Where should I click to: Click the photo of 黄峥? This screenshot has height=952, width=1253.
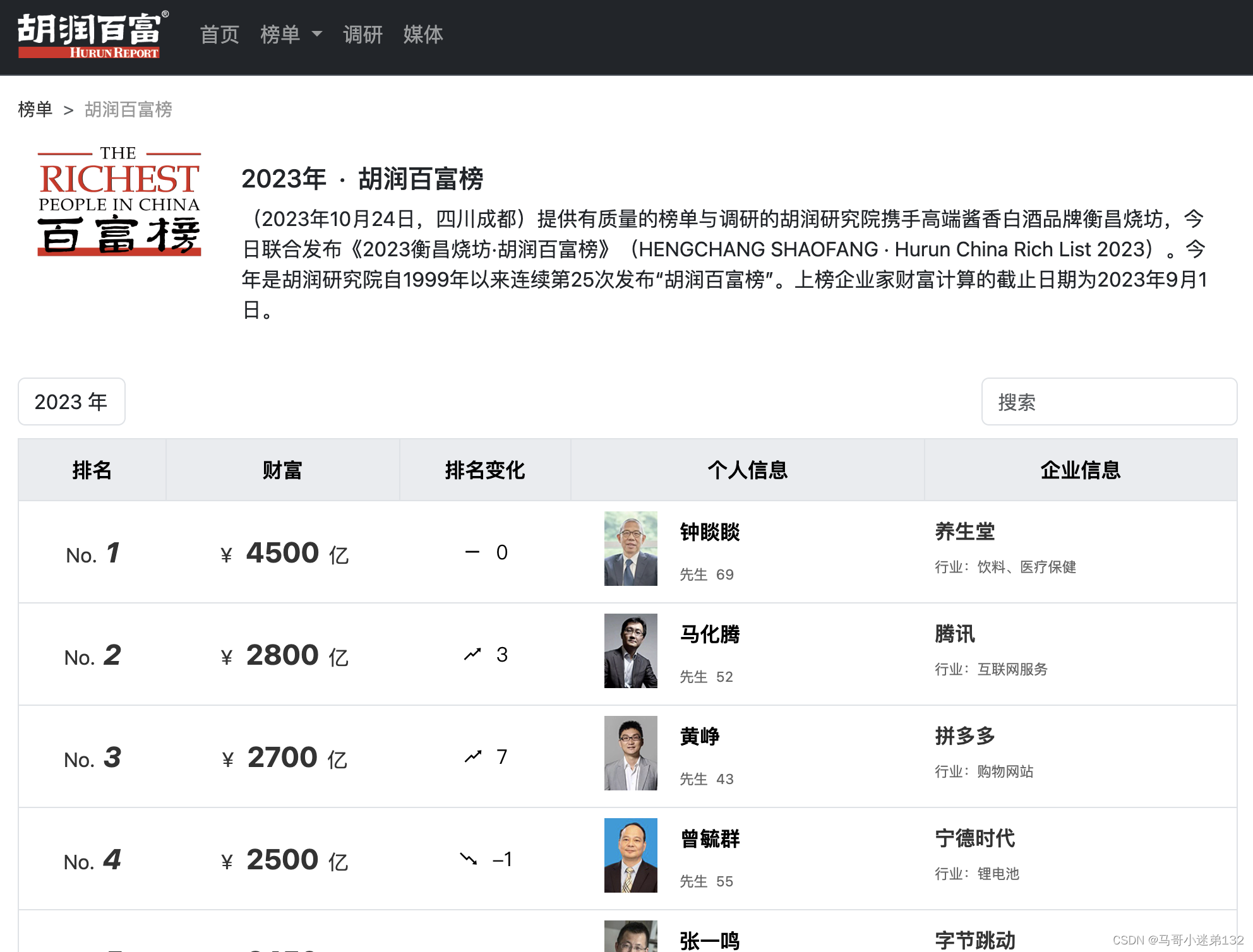pos(631,753)
